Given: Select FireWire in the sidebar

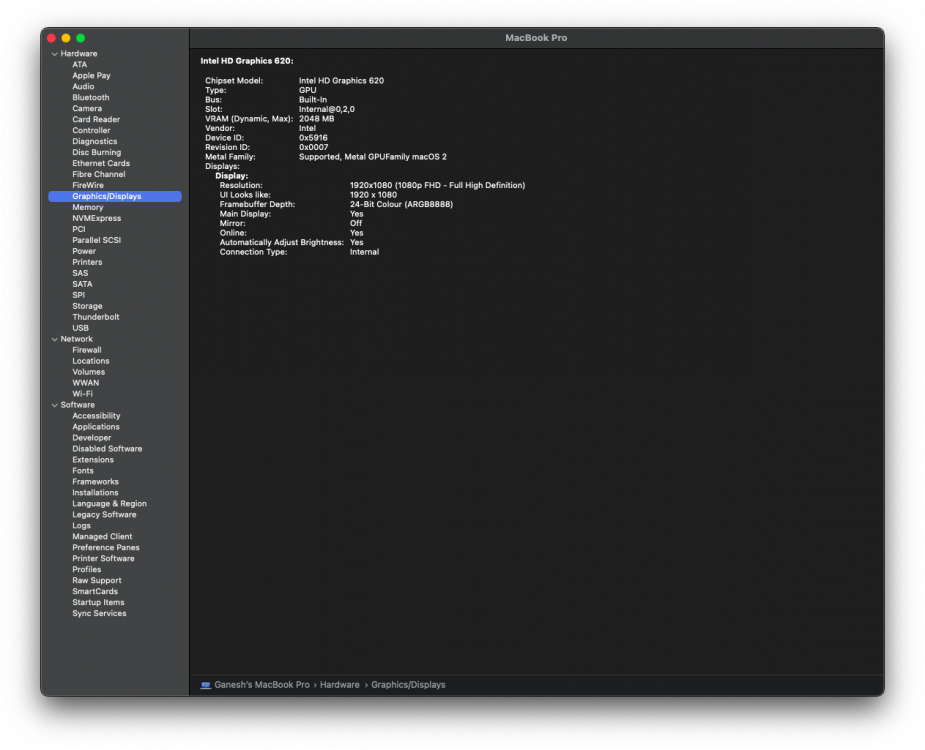Looking at the screenshot, I should pos(88,185).
